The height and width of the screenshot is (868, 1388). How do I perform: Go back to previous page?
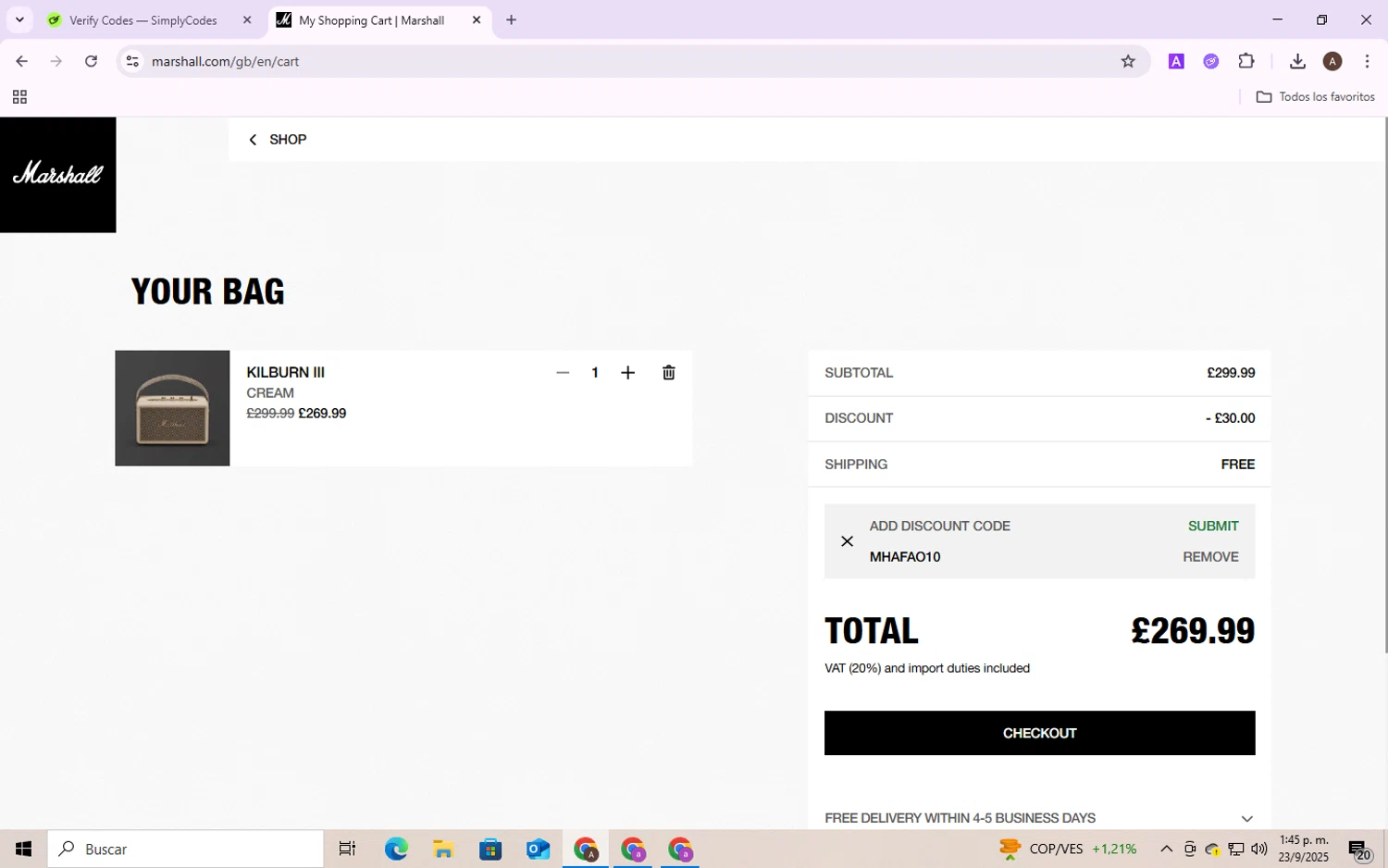point(21,61)
